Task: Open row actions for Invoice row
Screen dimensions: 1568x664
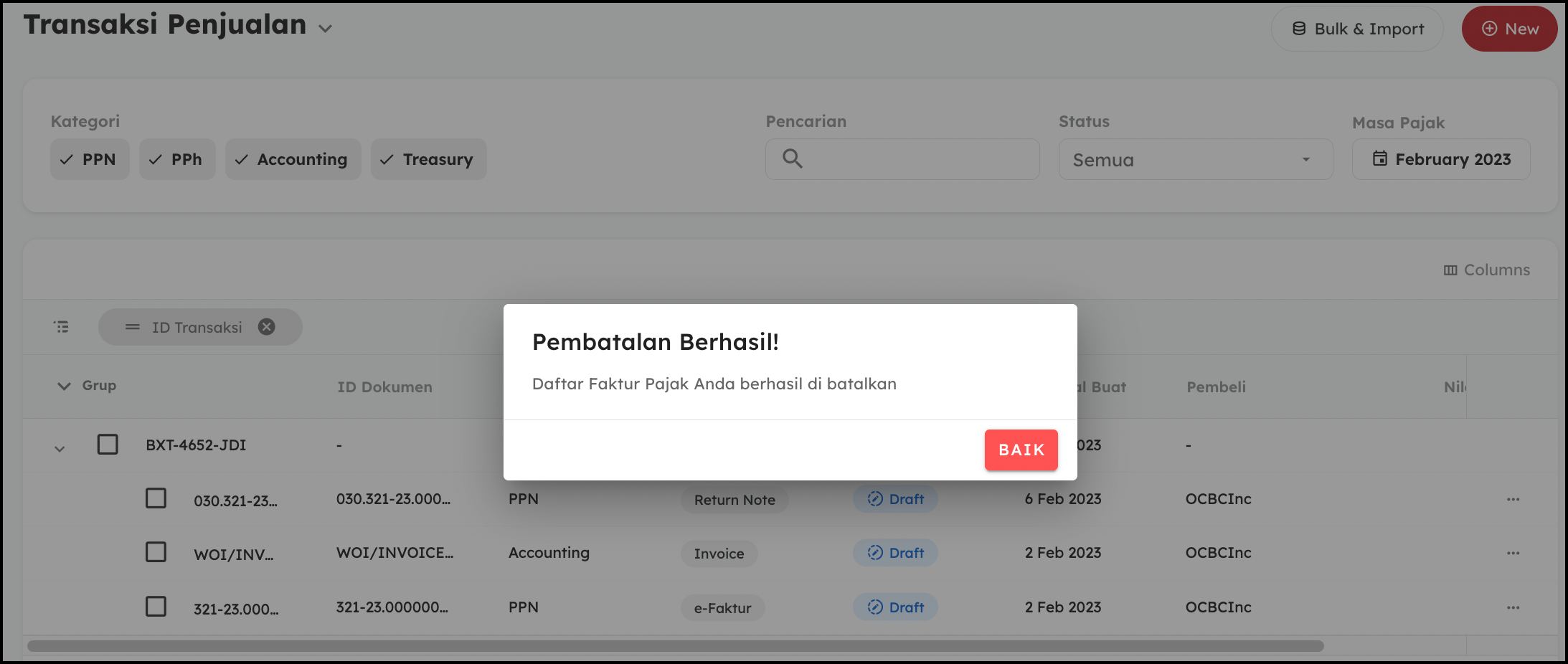Action: (1513, 553)
